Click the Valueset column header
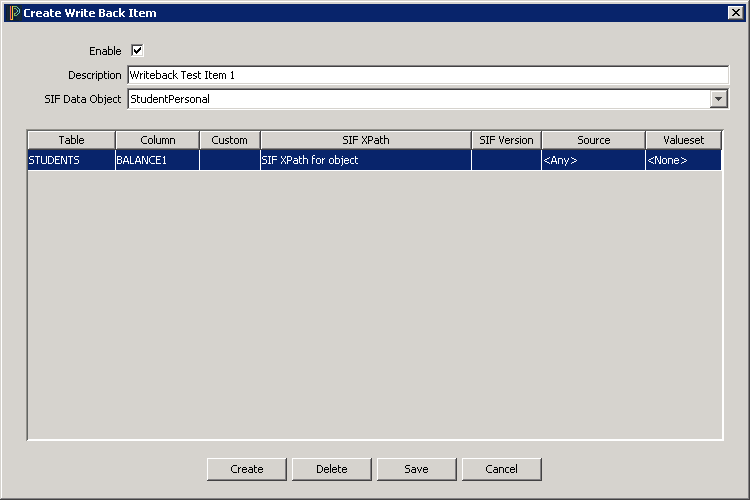 (683, 140)
